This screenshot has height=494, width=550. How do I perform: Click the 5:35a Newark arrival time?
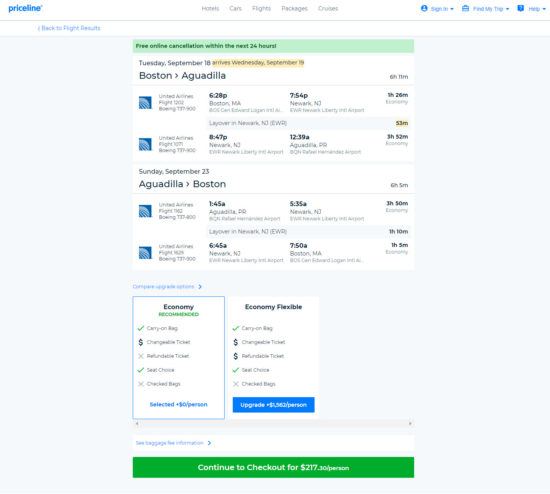coord(298,204)
